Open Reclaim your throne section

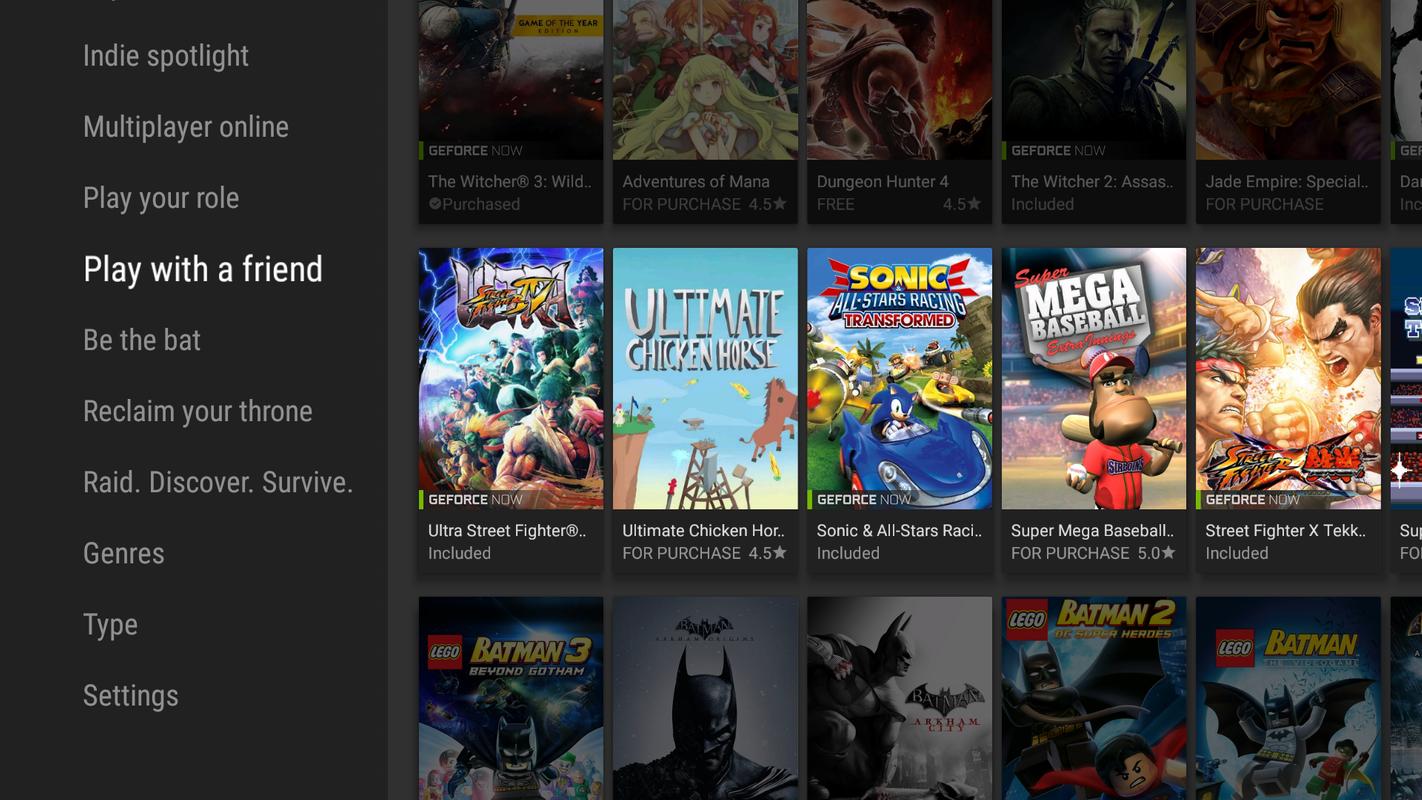[x=198, y=411]
